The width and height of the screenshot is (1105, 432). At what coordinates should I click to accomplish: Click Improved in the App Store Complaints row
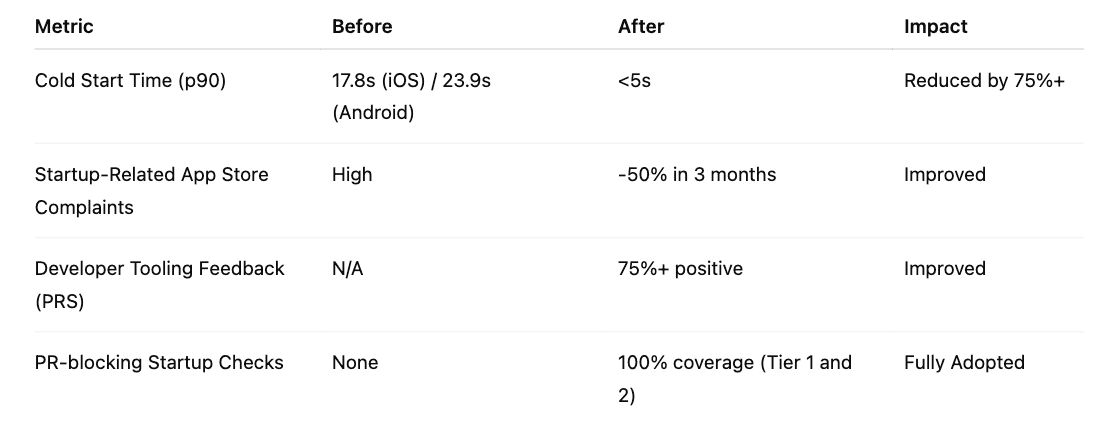945,174
